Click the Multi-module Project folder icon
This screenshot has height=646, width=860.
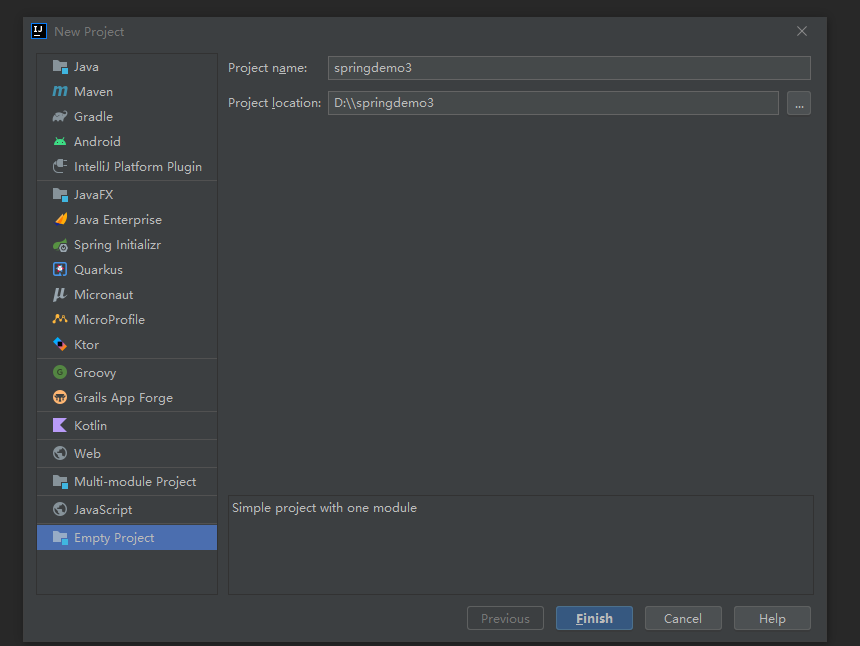coord(60,481)
